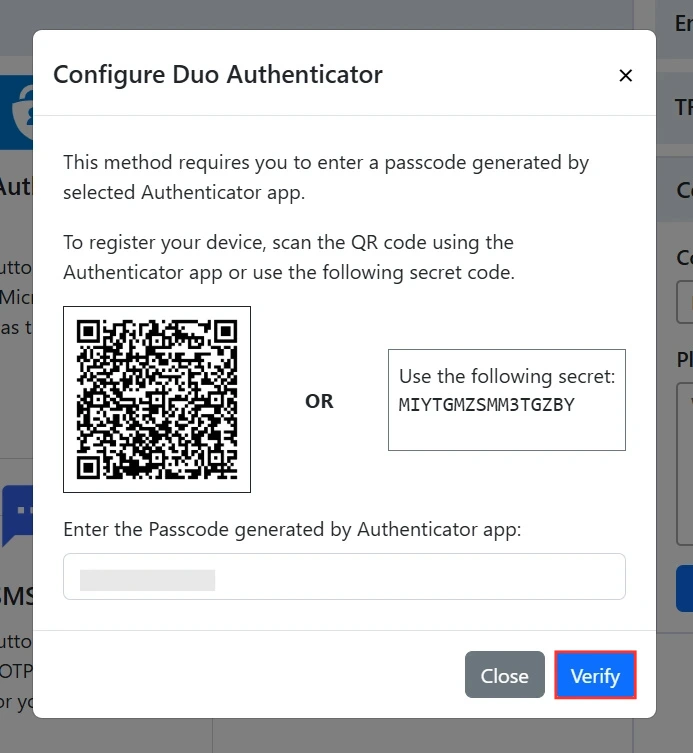Viewport: 693px width, 753px height.
Task: Click the SMS chat bubble icon at the left
Action: click(x=18, y=515)
